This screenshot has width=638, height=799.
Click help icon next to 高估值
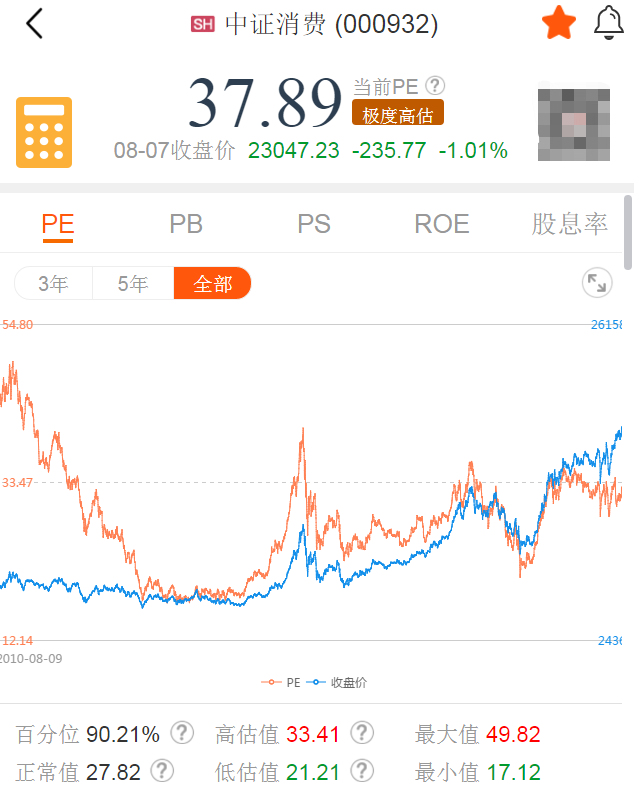coord(362,734)
